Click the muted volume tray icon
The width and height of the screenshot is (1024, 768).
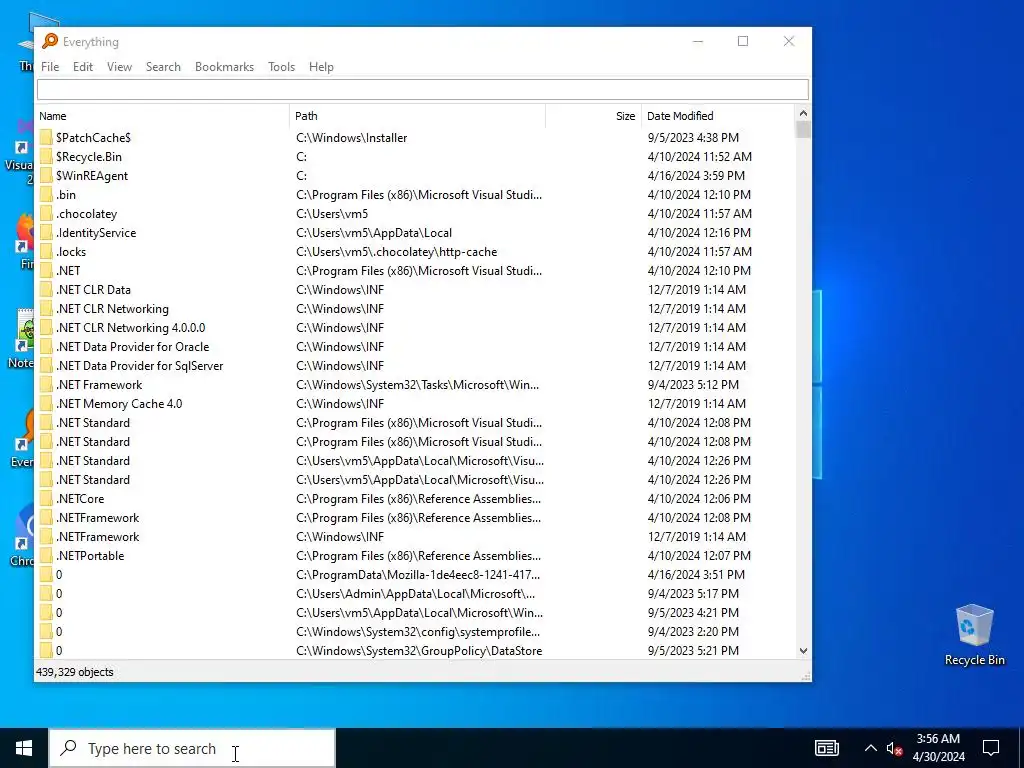pyautogui.click(x=894, y=748)
